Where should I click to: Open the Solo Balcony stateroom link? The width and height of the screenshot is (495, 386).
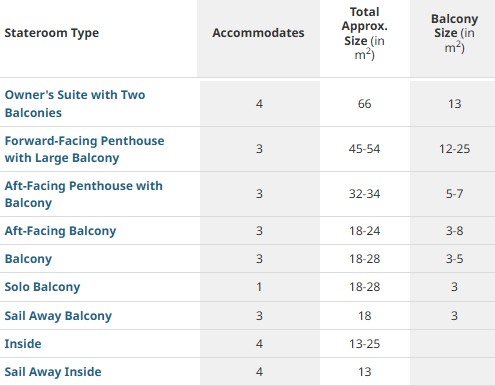point(42,287)
